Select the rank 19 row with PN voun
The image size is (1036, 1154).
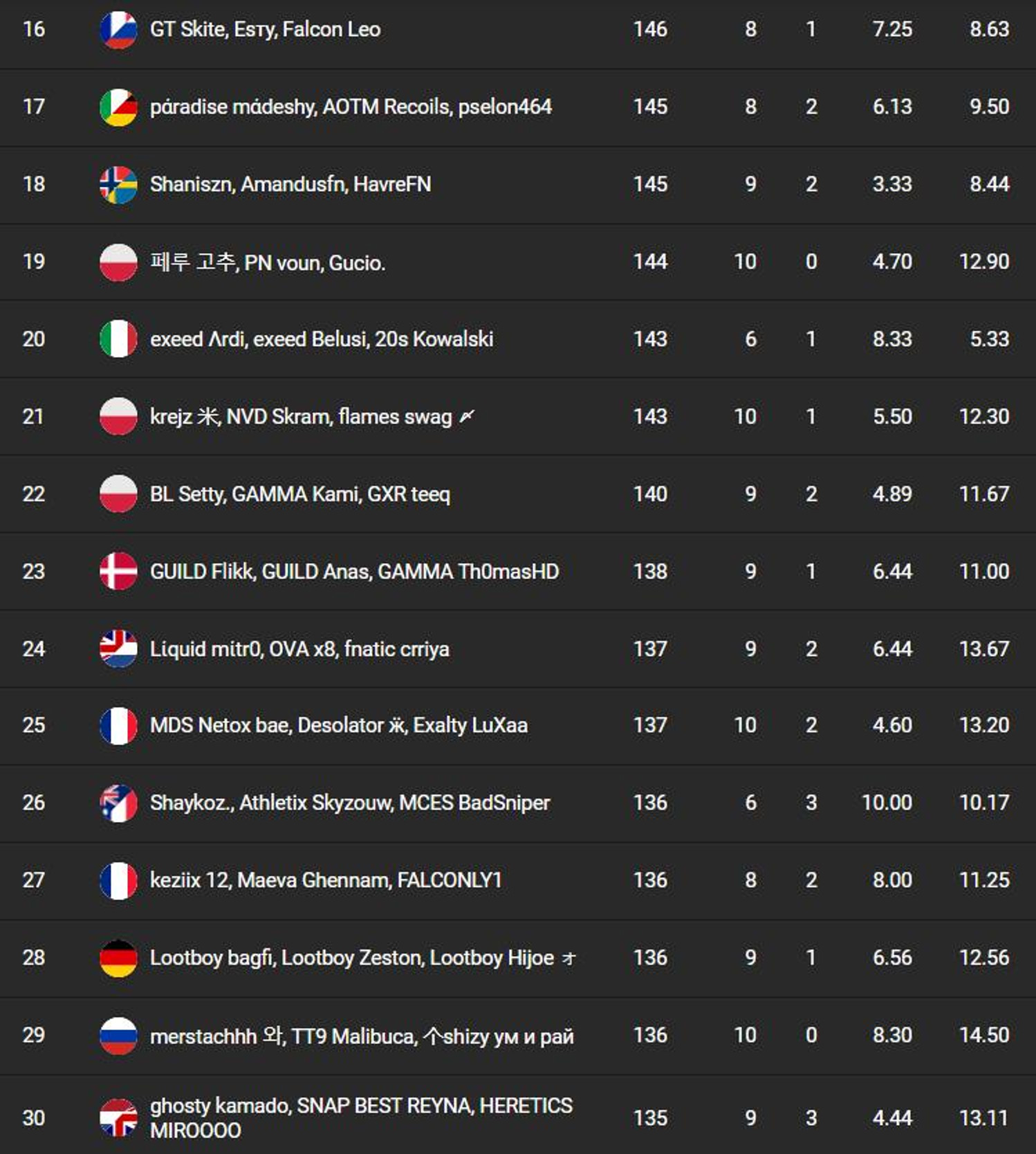click(x=518, y=262)
